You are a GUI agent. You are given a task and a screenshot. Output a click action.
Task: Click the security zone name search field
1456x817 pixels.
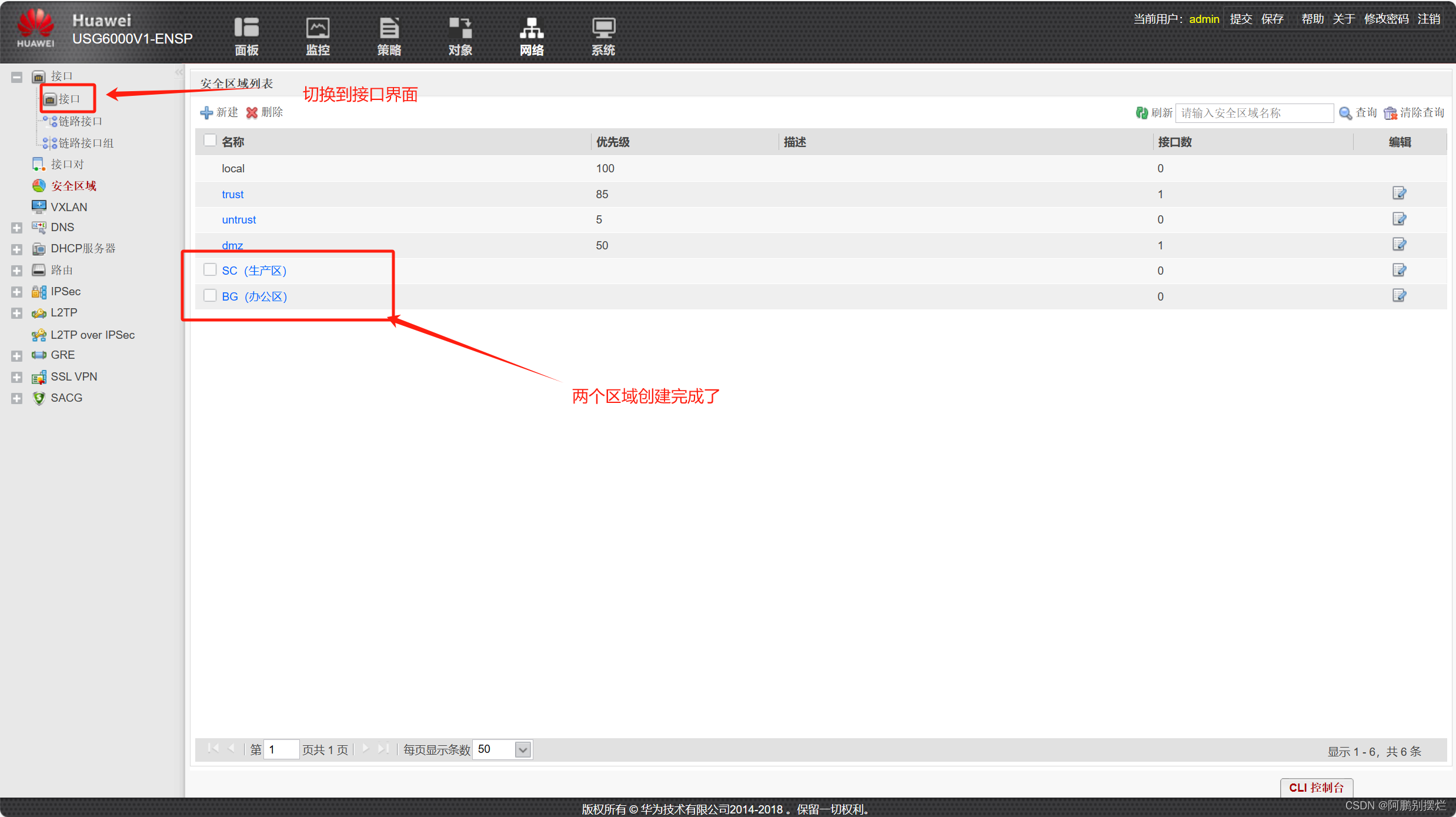click(1254, 113)
